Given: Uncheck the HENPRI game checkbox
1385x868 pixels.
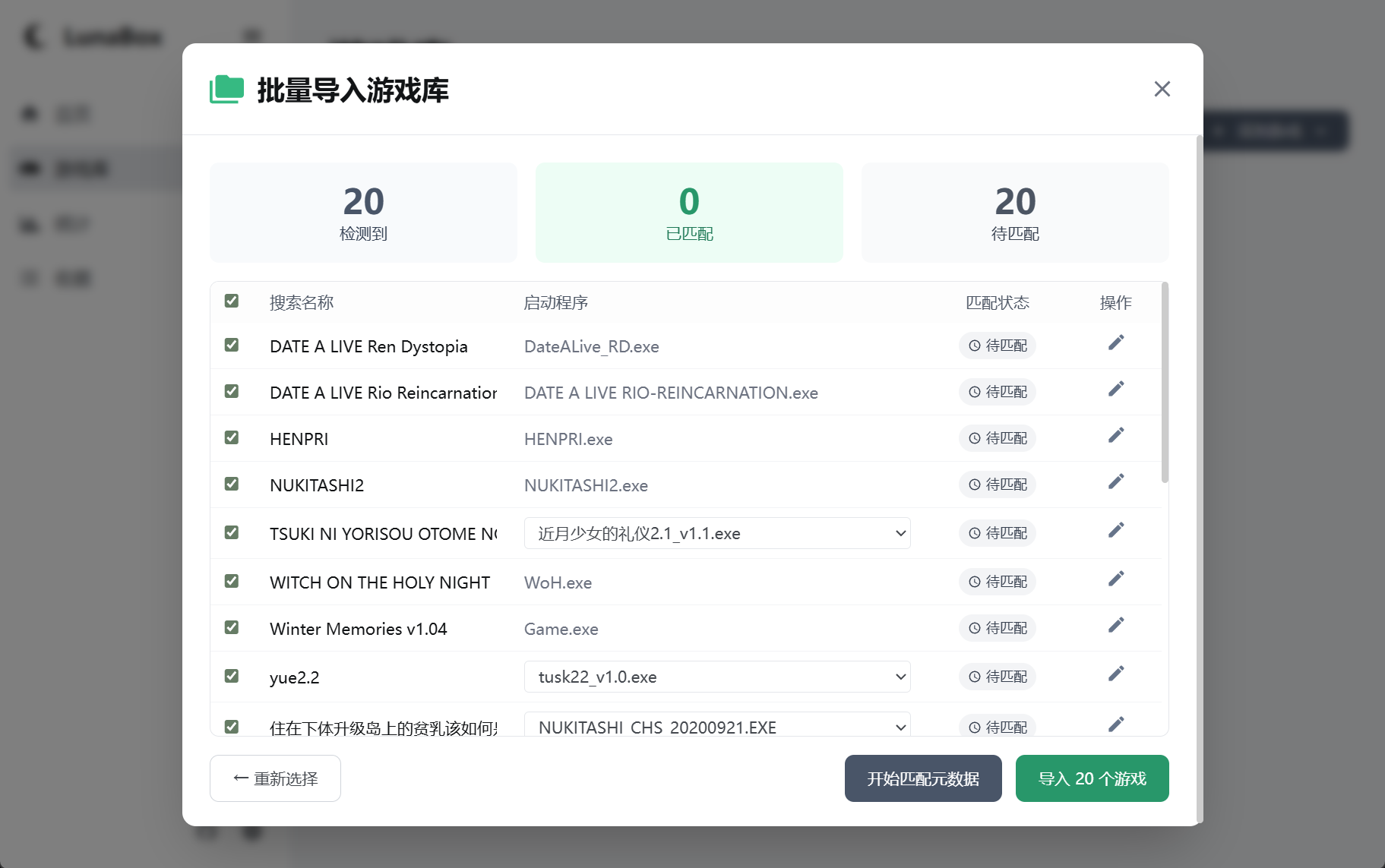Looking at the screenshot, I should pyautogui.click(x=232, y=438).
